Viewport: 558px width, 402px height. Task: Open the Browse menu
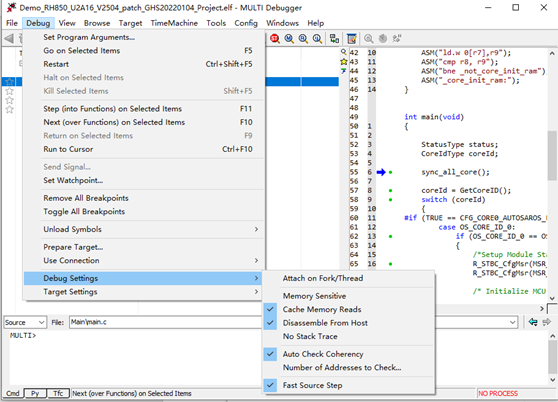[x=97, y=23]
